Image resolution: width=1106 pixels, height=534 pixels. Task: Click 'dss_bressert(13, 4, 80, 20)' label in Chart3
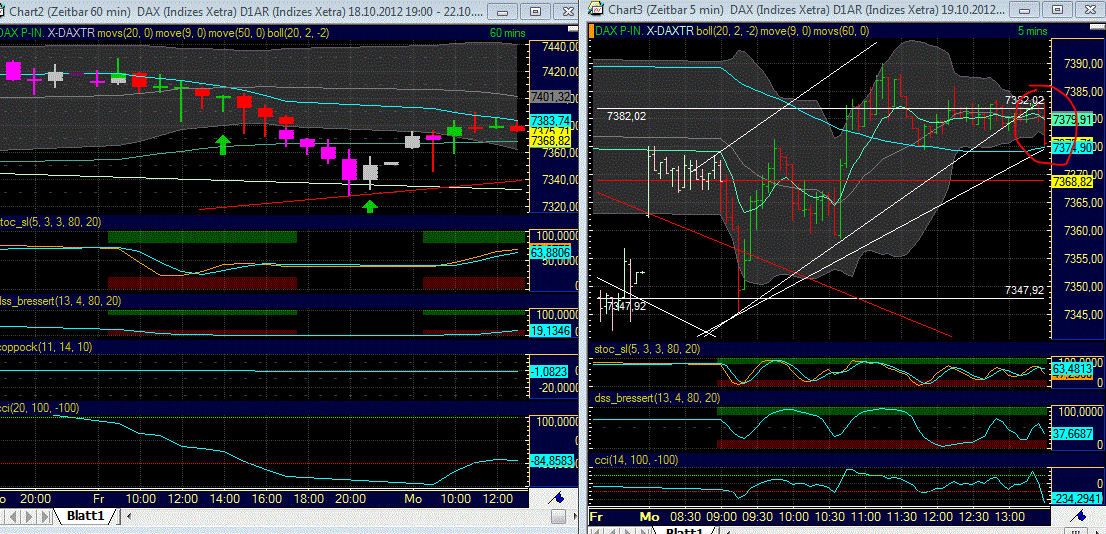(657, 398)
